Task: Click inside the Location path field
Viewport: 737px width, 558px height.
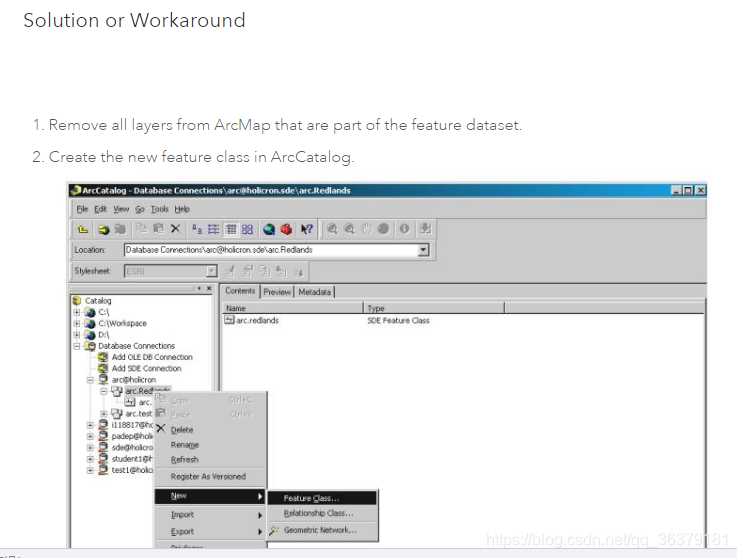Action: 271,250
